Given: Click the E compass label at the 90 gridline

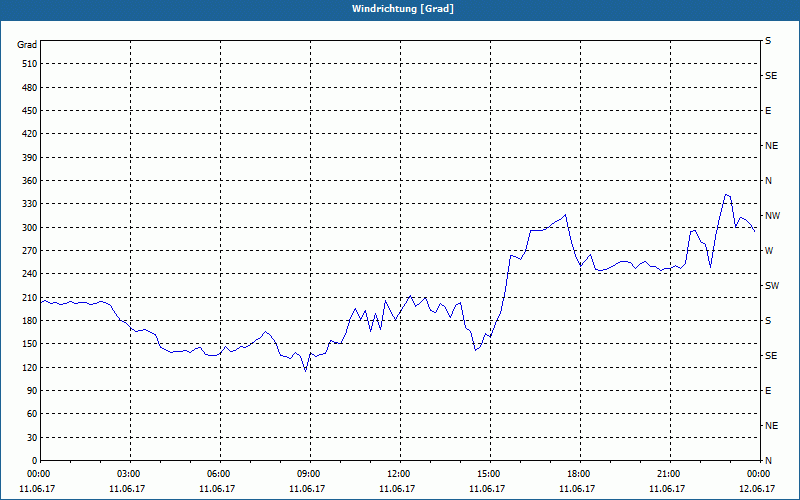Looking at the screenshot, I should (x=768, y=391).
